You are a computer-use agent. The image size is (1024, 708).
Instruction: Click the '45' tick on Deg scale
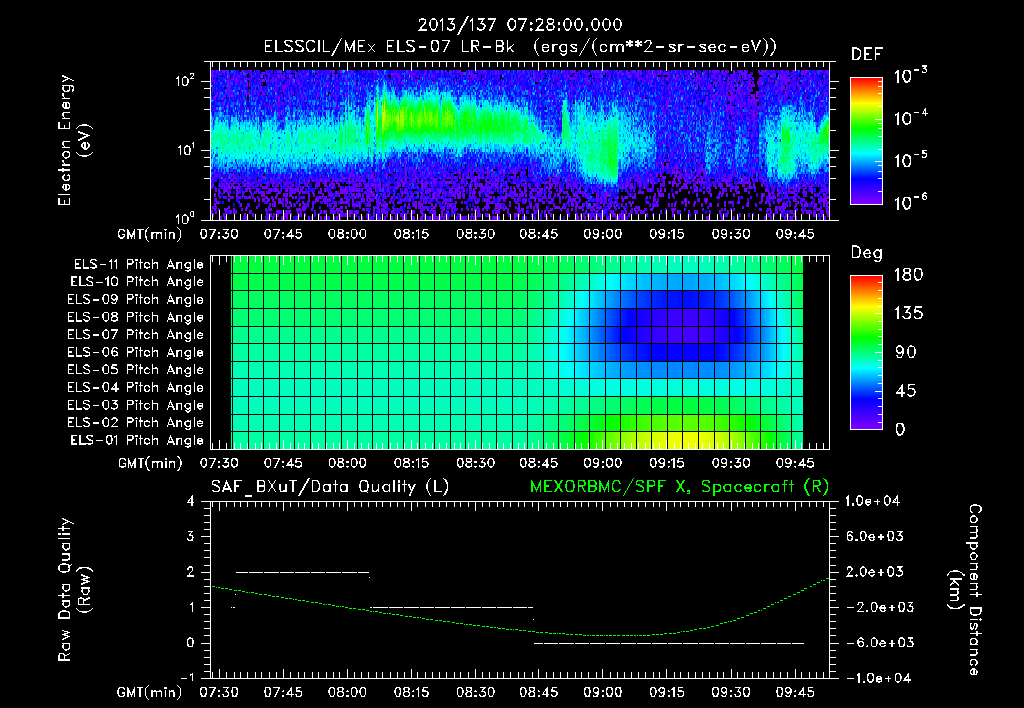point(905,391)
